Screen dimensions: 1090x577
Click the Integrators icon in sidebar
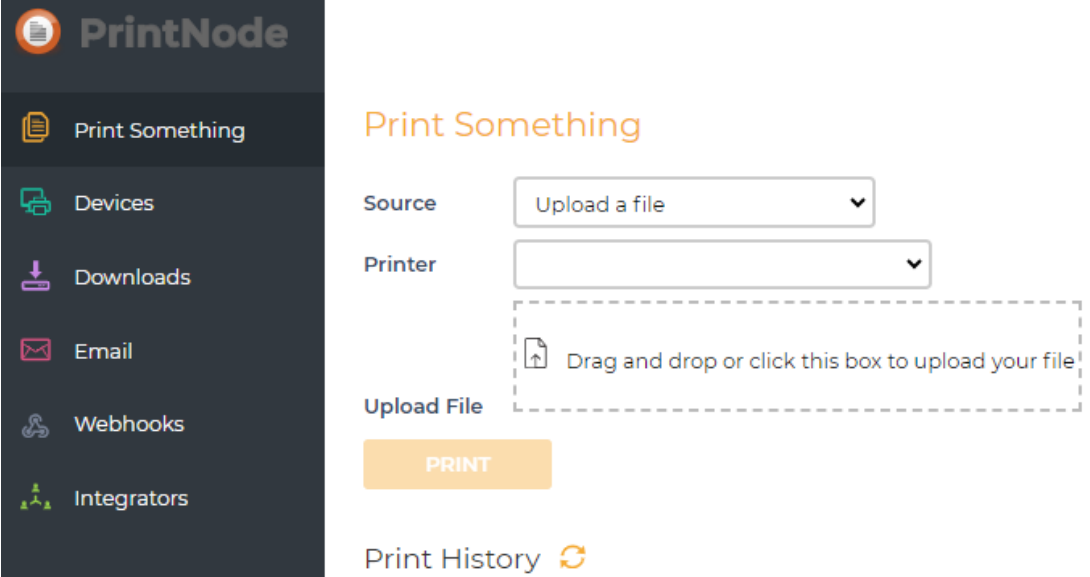click(x=36, y=497)
